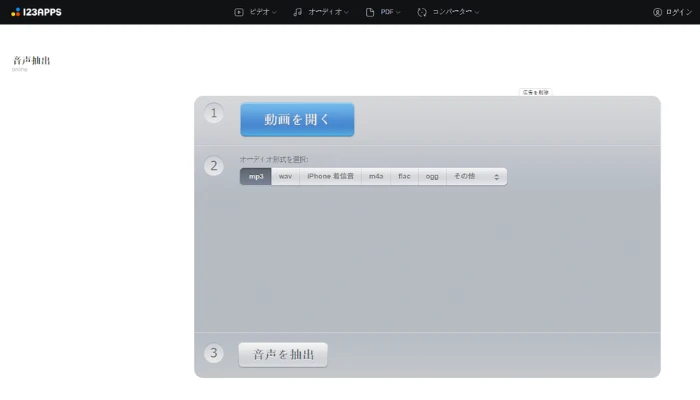The height and width of the screenshot is (400, 700).
Task: Click the 123APPS logo
Action: 36,12
